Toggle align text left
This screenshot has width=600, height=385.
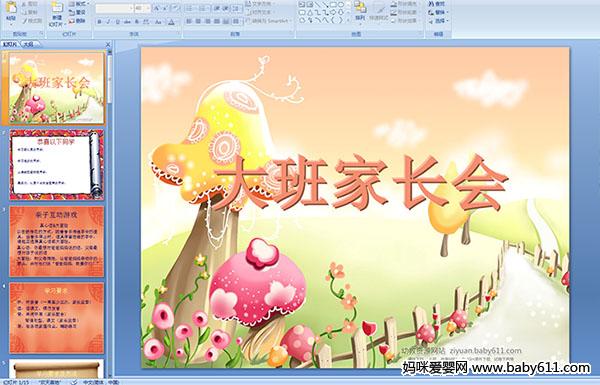pos(189,21)
